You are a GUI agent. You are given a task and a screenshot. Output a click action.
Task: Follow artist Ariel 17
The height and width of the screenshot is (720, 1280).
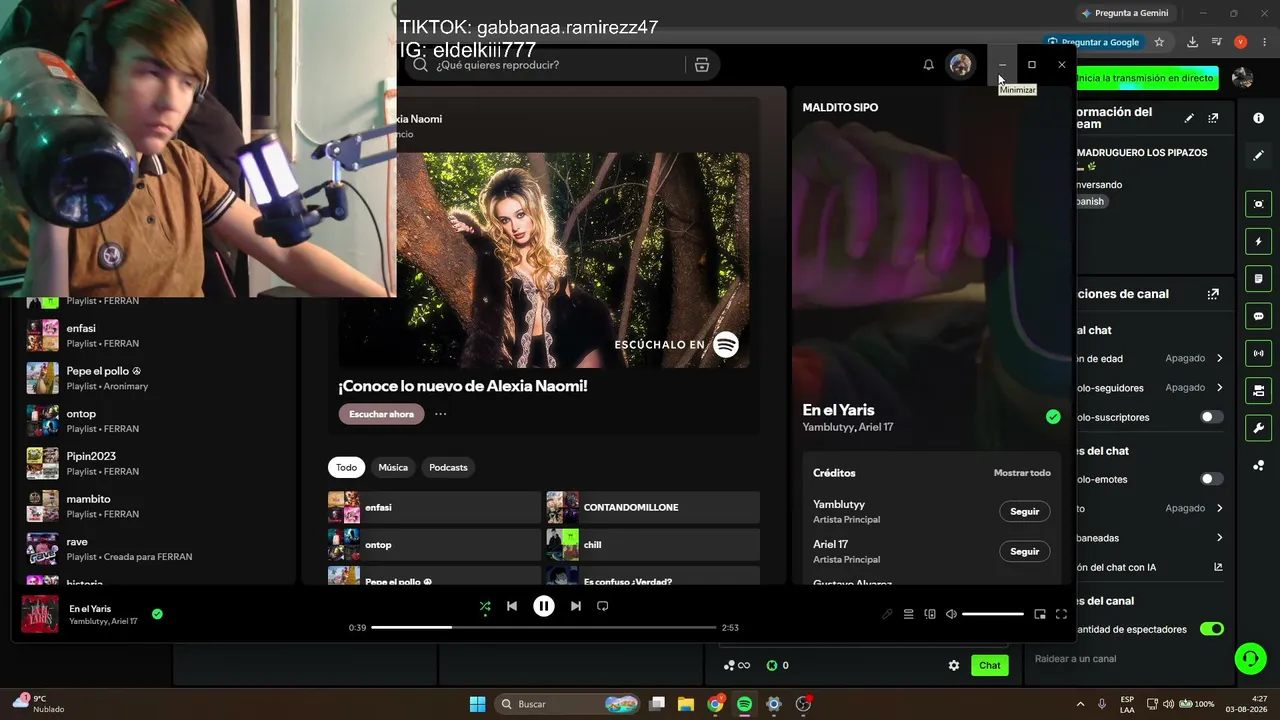click(1025, 551)
